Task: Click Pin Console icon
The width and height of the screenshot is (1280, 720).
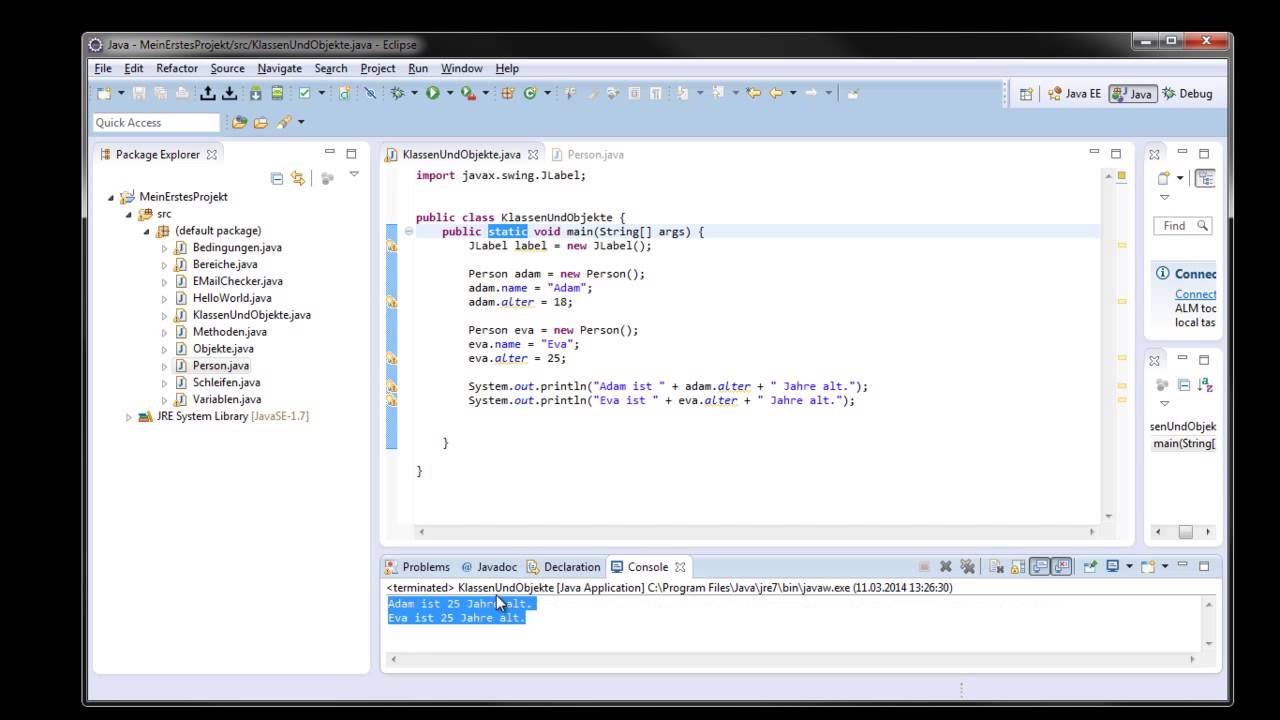Action: click(1091, 566)
